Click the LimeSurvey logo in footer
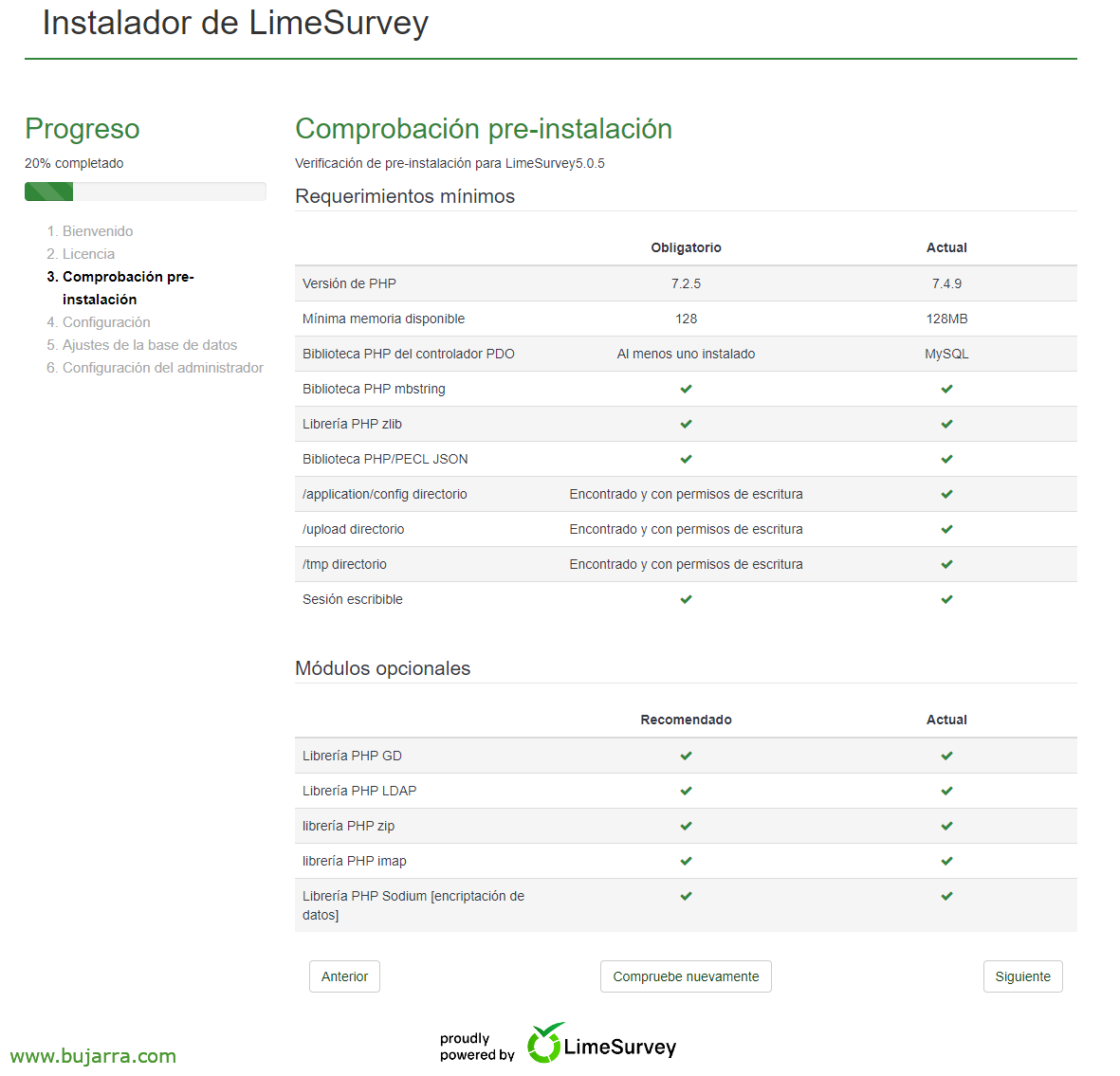The width and height of the screenshot is (1120, 1076). [601, 1044]
